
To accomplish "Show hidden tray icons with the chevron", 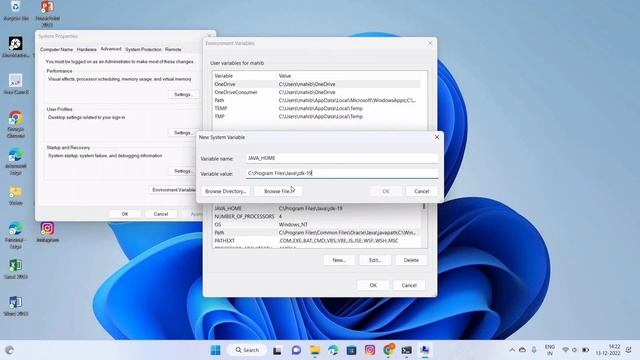I will point(512,350).
